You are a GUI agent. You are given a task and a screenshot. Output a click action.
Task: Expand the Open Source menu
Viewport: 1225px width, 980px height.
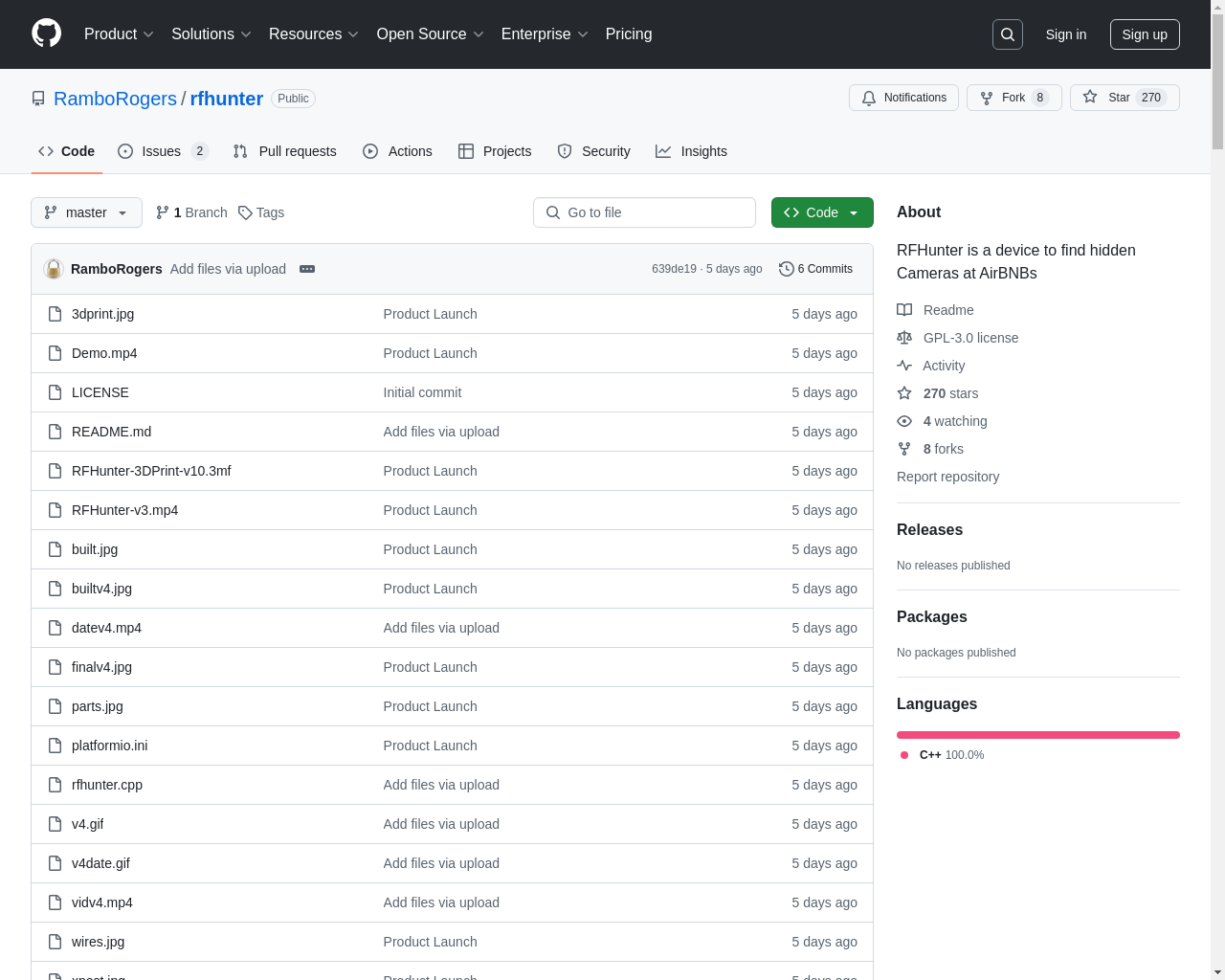pos(430,34)
